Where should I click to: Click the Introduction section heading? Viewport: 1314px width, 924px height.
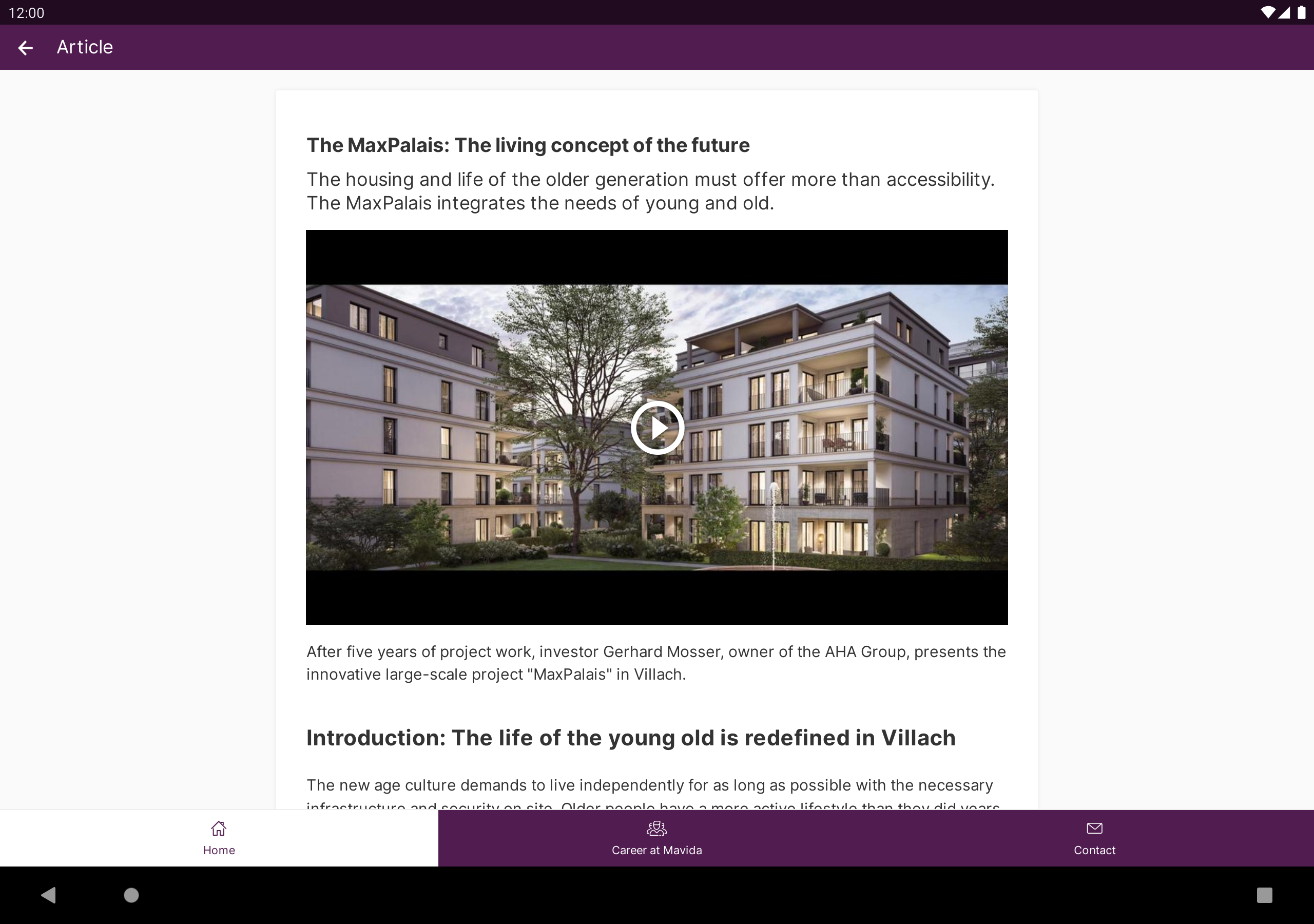pyautogui.click(x=631, y=738)
